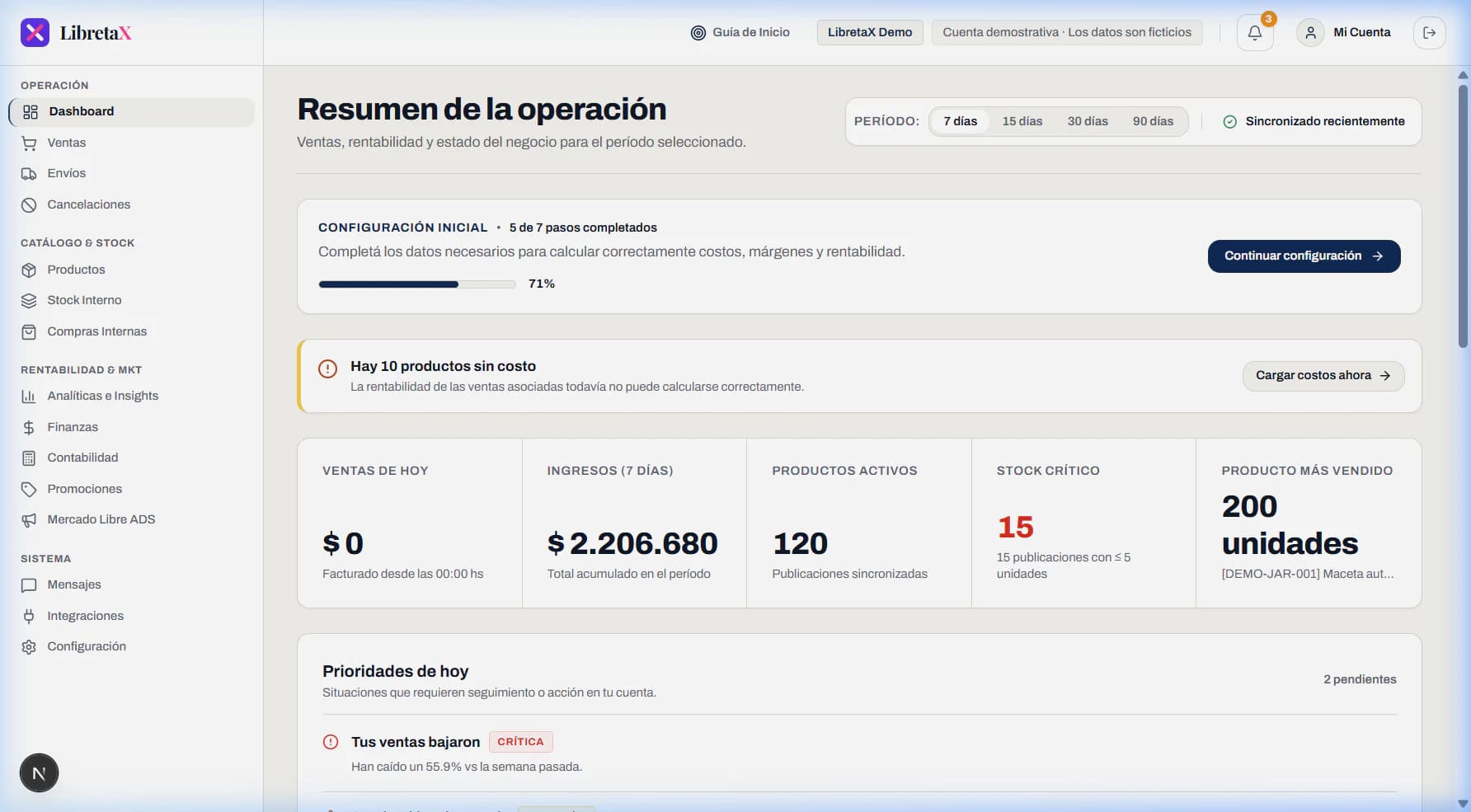Click the CRÍTICA tag label
The width and height of the screenshot is (1471, 812).
pos(520,742)
